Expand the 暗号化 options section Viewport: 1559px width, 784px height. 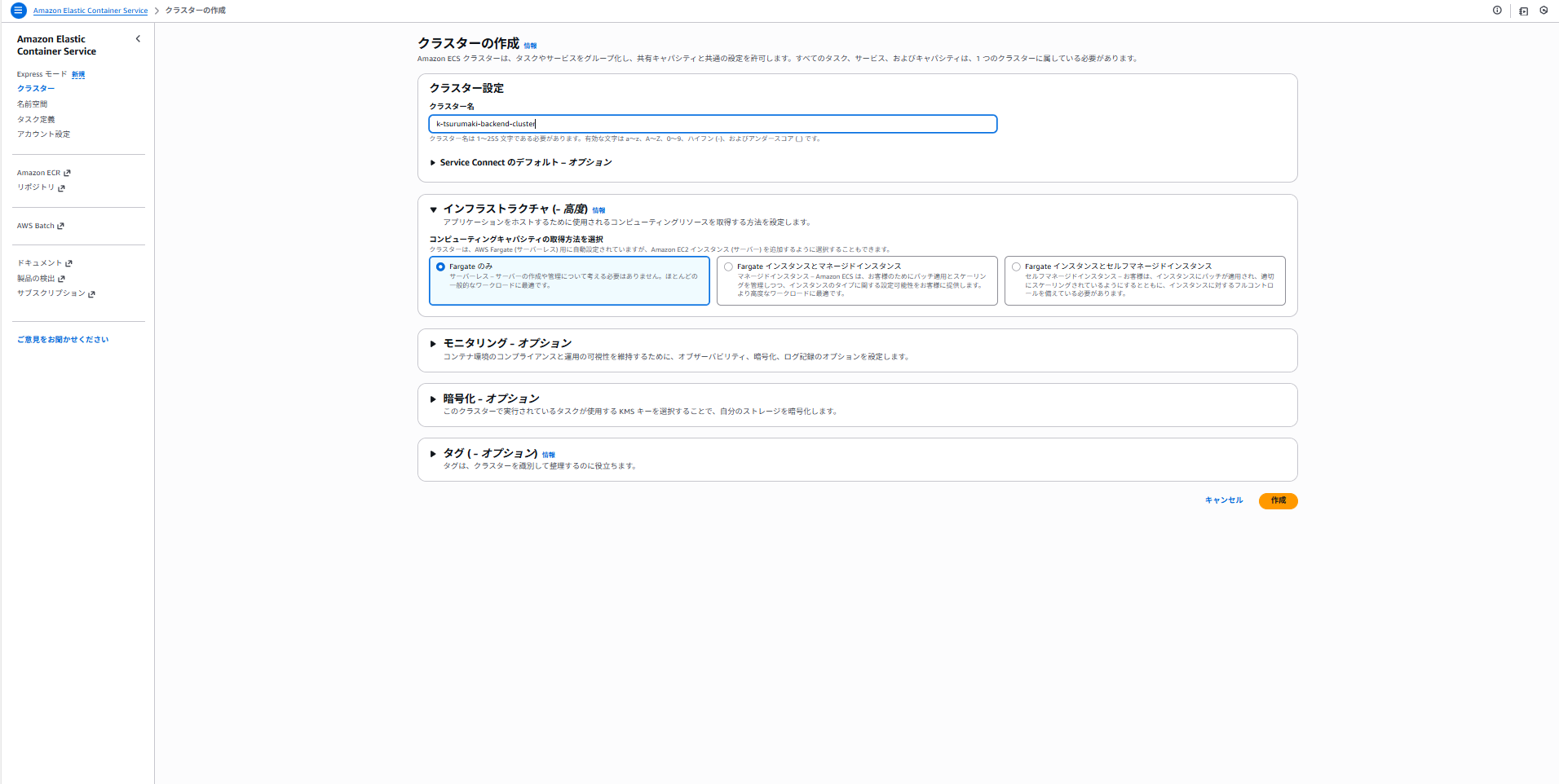click(433, 399)
